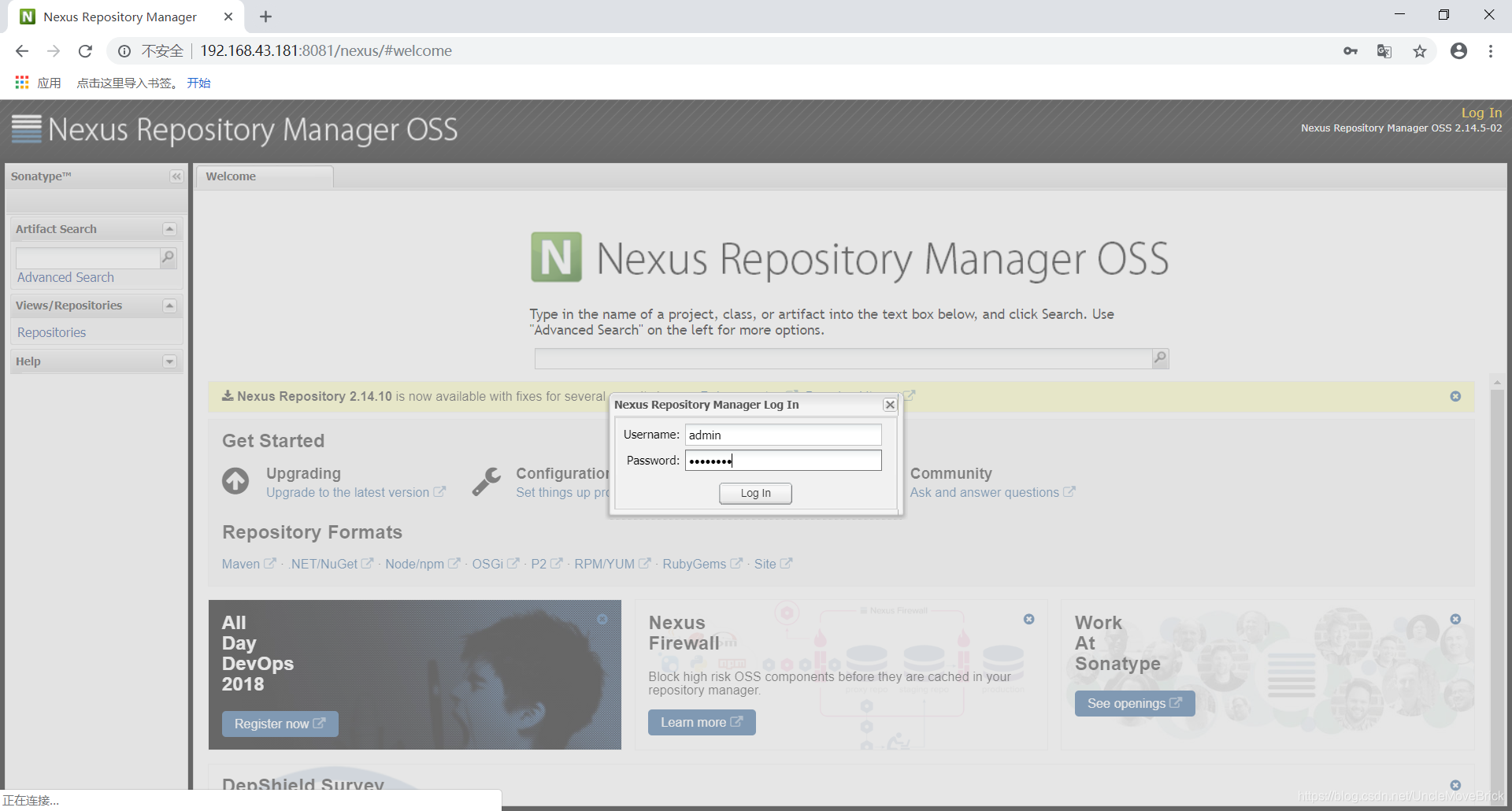Open the Chrome three-dot menu
Viewport: 1512px width, 811px height.
(x=1491, y=51)
